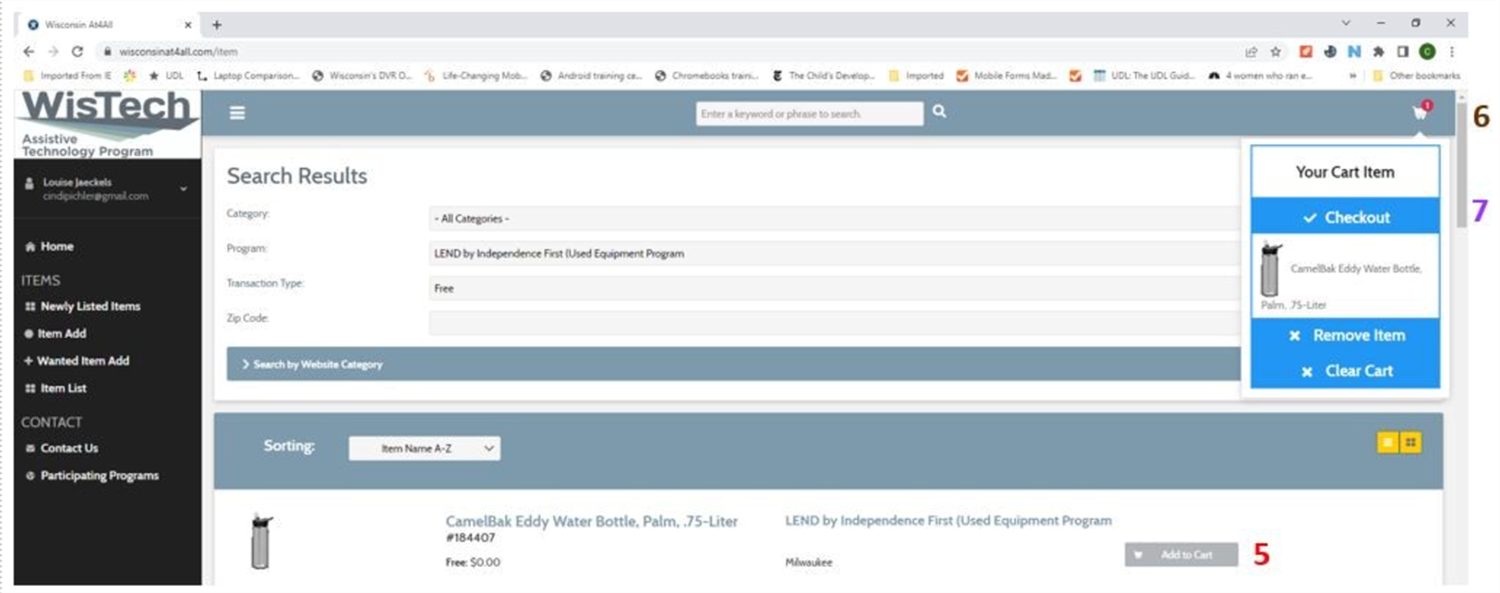Viewport: 1500px width, 593px height.
Task: Open the shopping cart icon
Action: 1421,112
